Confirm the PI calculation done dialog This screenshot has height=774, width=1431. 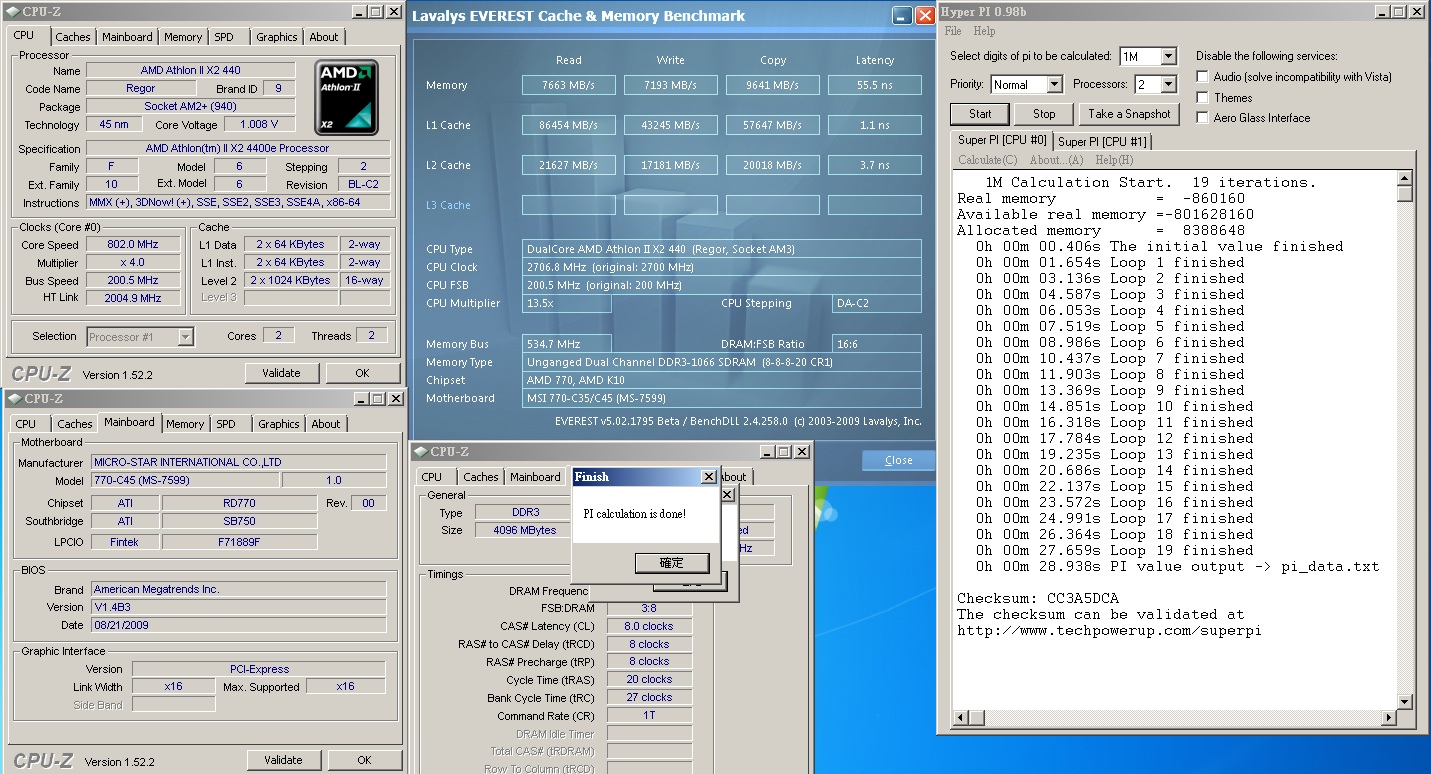671,563
